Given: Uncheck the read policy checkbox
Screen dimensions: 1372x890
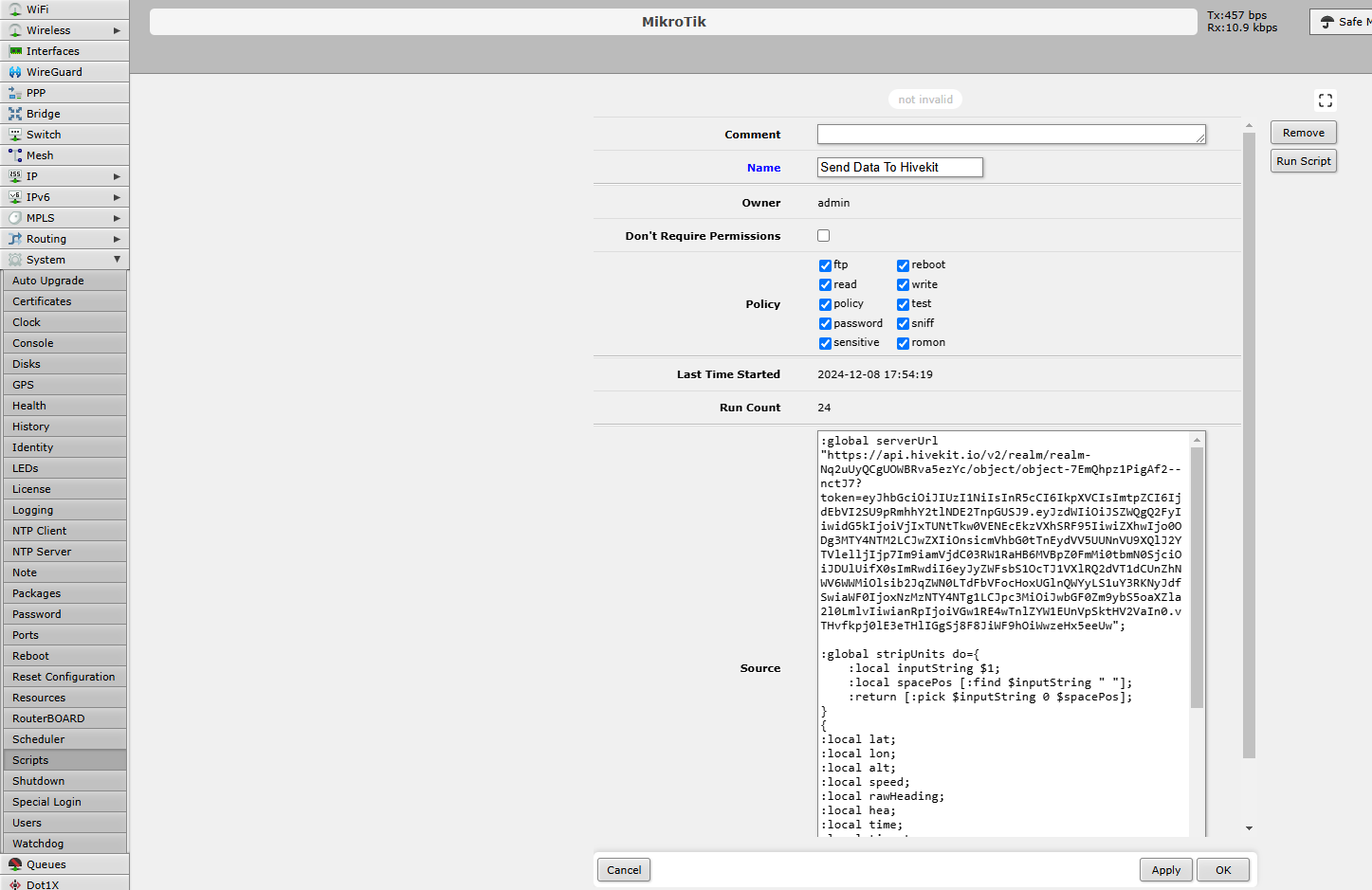Looking at the screenshot, I should [825, 284].
